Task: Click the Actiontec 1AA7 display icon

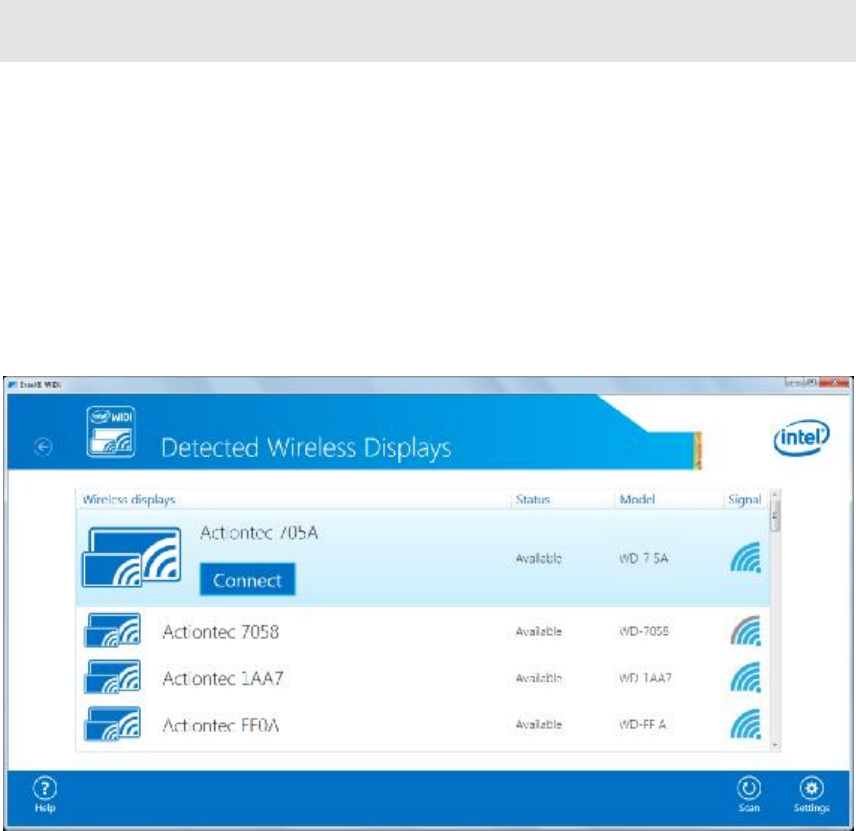Action: coord(112,677)
